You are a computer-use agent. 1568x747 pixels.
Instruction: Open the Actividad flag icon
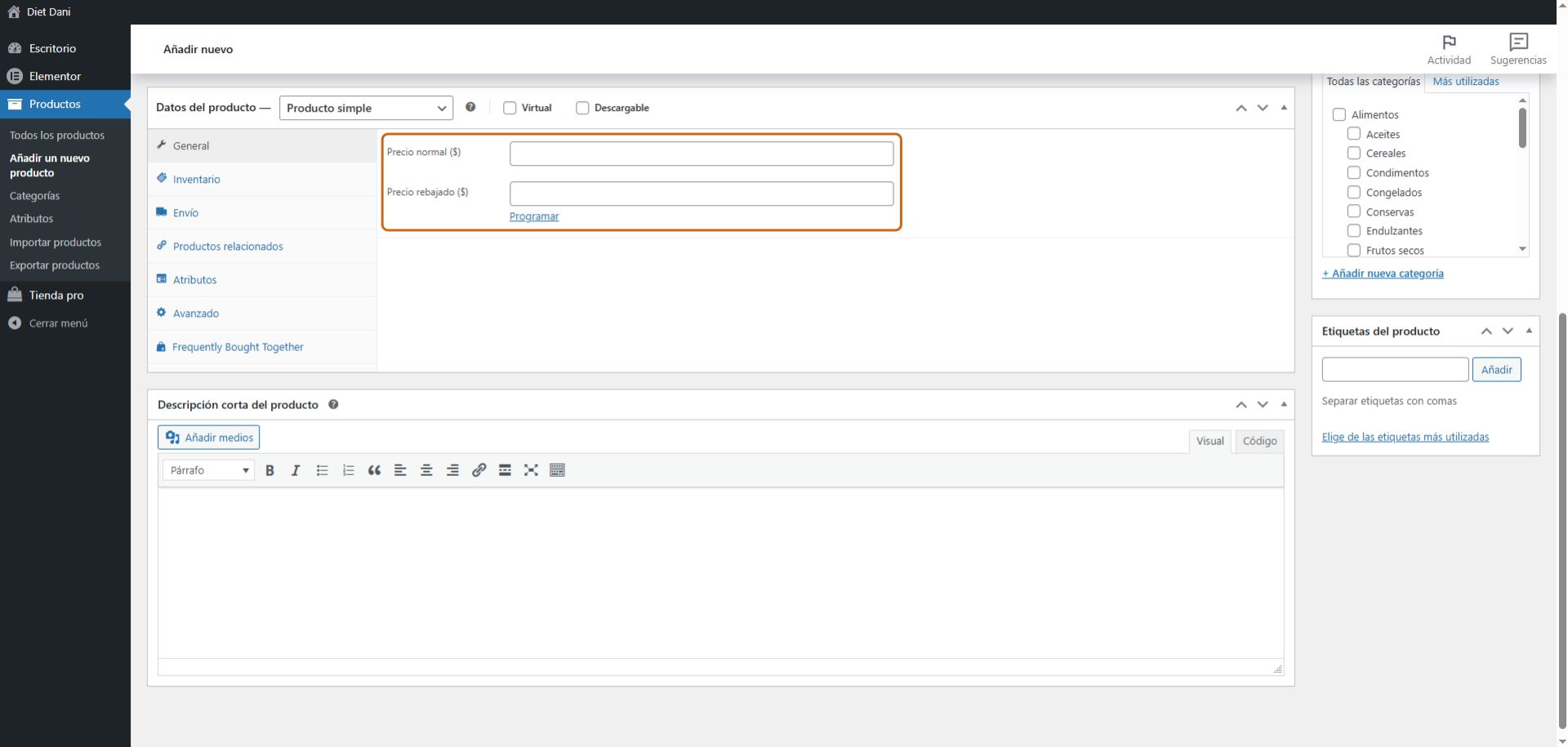click(1449, 42)
